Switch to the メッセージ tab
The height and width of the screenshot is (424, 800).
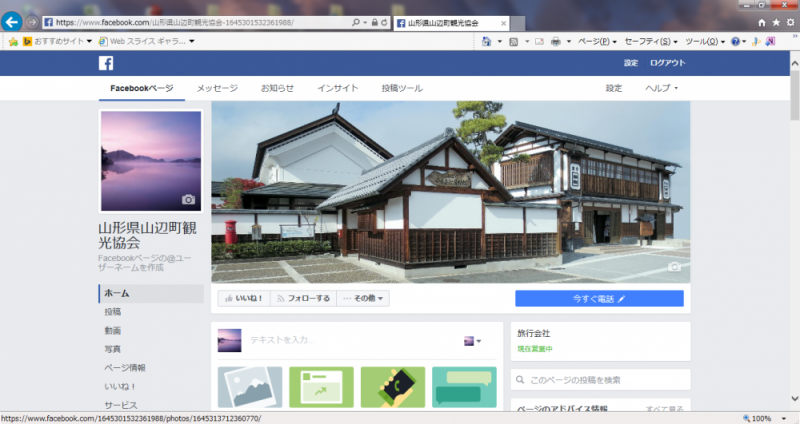217,88
